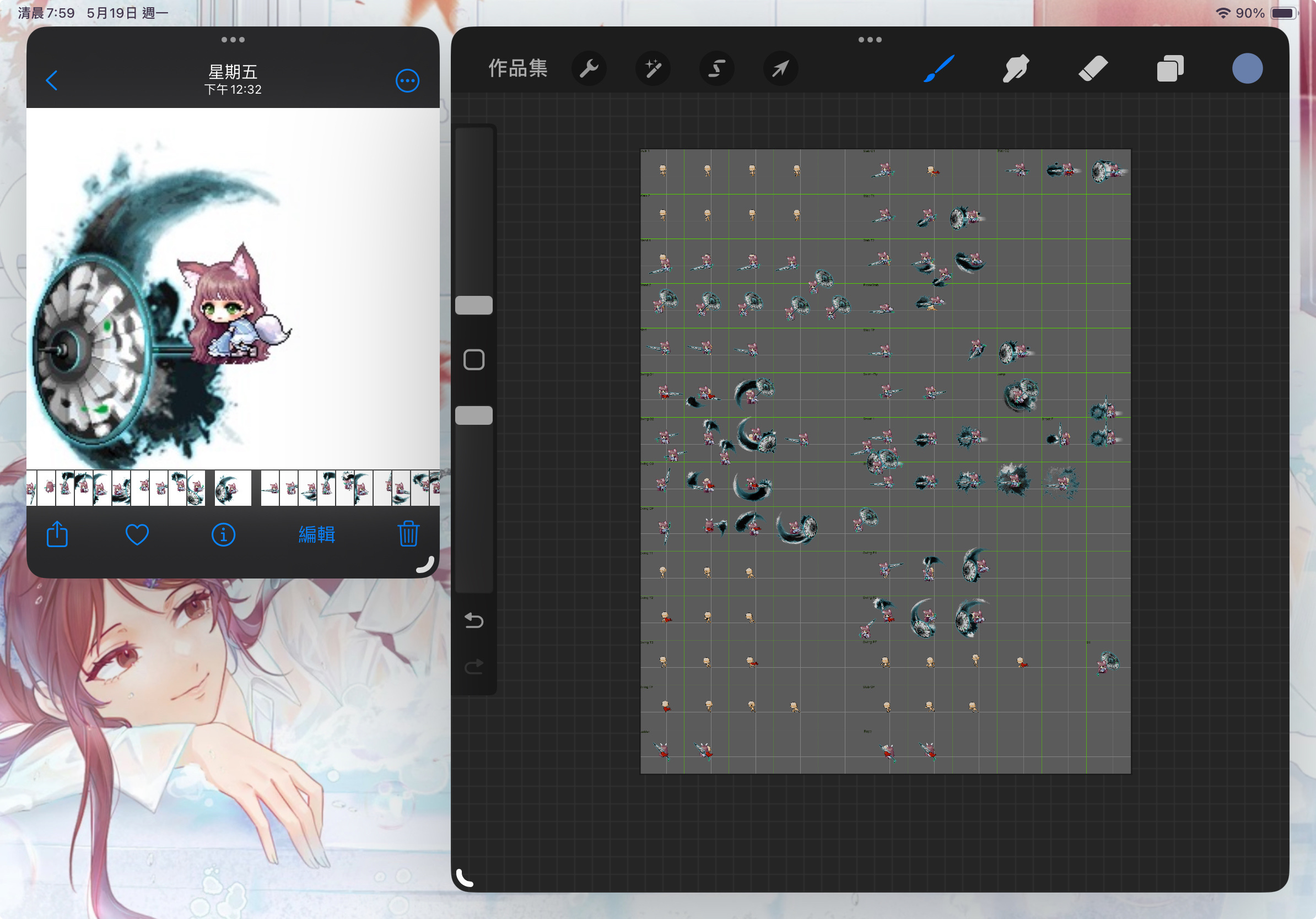Tap the brush size slider handle

click(473, 305)
